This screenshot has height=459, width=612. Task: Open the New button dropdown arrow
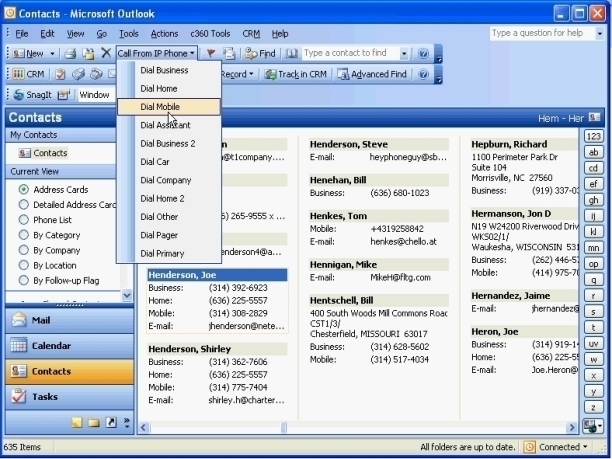tap(52, 53)
